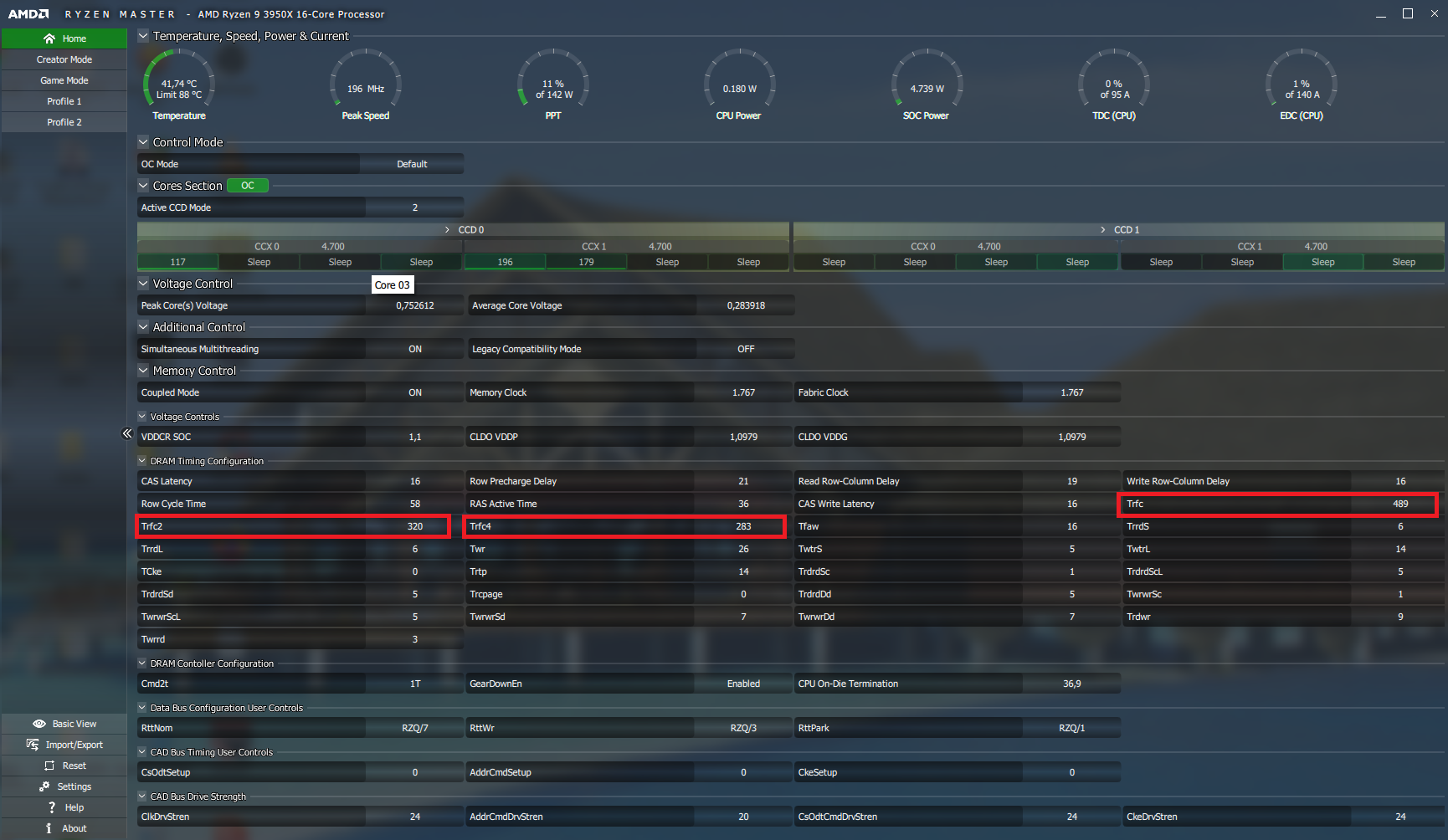This screenshot has height=840, width=1448.
Task: Expand the CCD 1 header chevron
Action: coord(1103,230)
